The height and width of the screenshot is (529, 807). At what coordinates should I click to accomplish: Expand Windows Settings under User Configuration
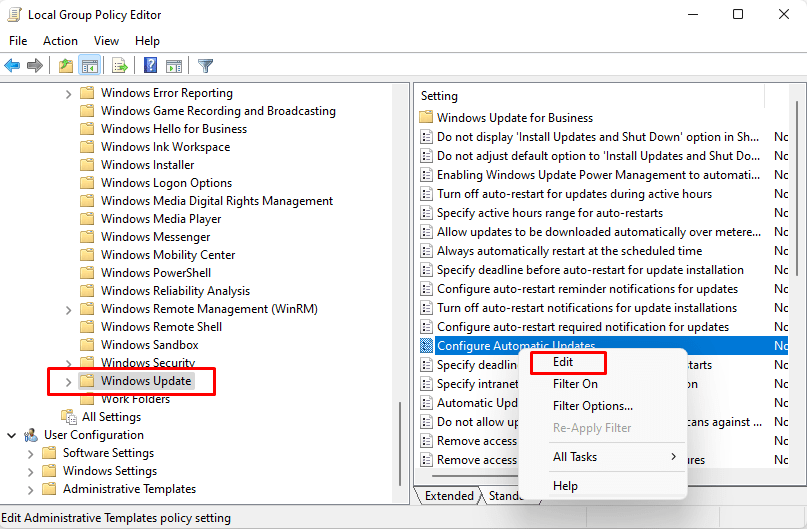[x=30, y=472]
